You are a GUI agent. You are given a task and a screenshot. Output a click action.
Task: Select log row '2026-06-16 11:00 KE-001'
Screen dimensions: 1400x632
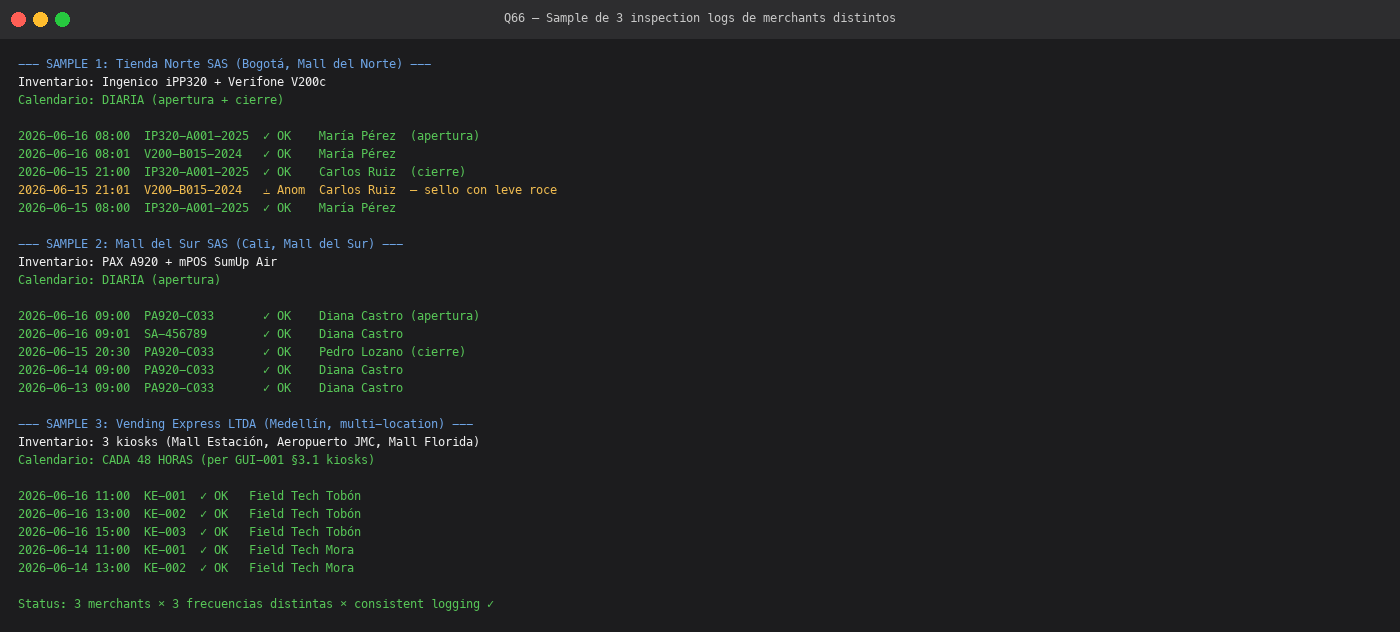pos(190,496)
